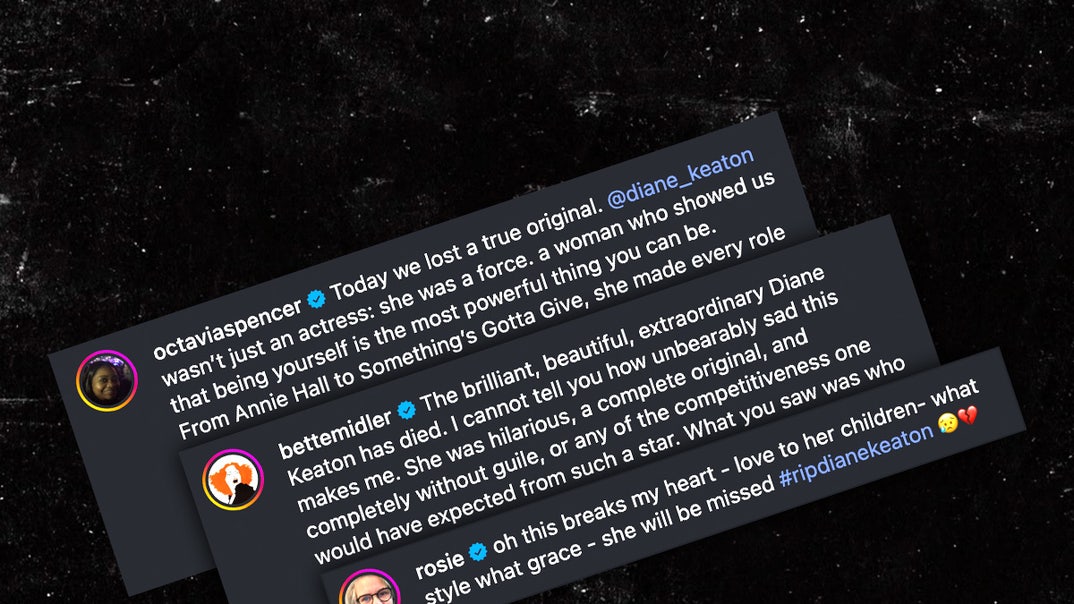1074x604 pixels.
Task: Click bettemidler's orange-haired profile avatar
Action: point(233,479)
